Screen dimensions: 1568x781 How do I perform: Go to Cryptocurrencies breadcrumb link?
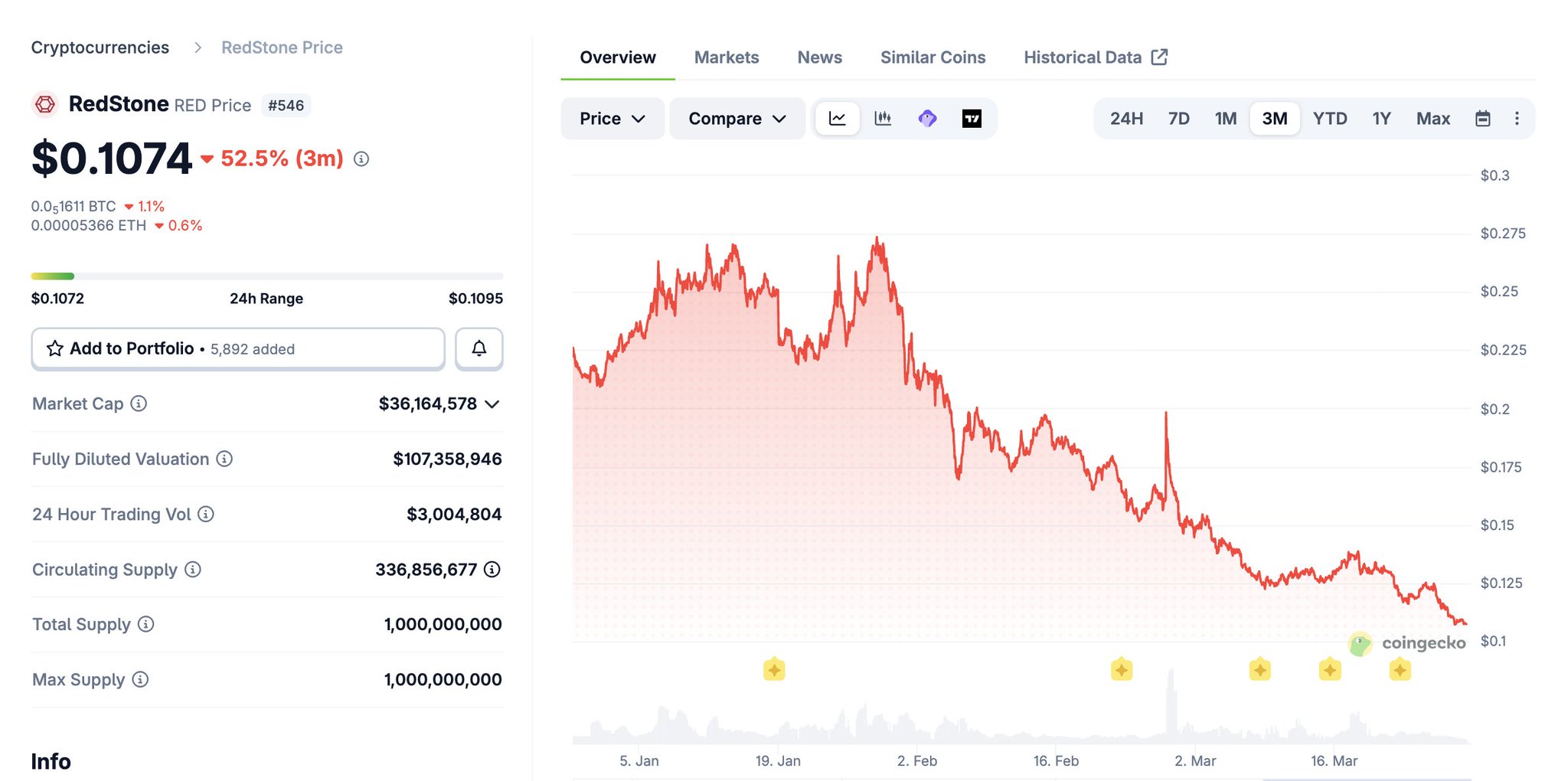click(x=100, y=47)
